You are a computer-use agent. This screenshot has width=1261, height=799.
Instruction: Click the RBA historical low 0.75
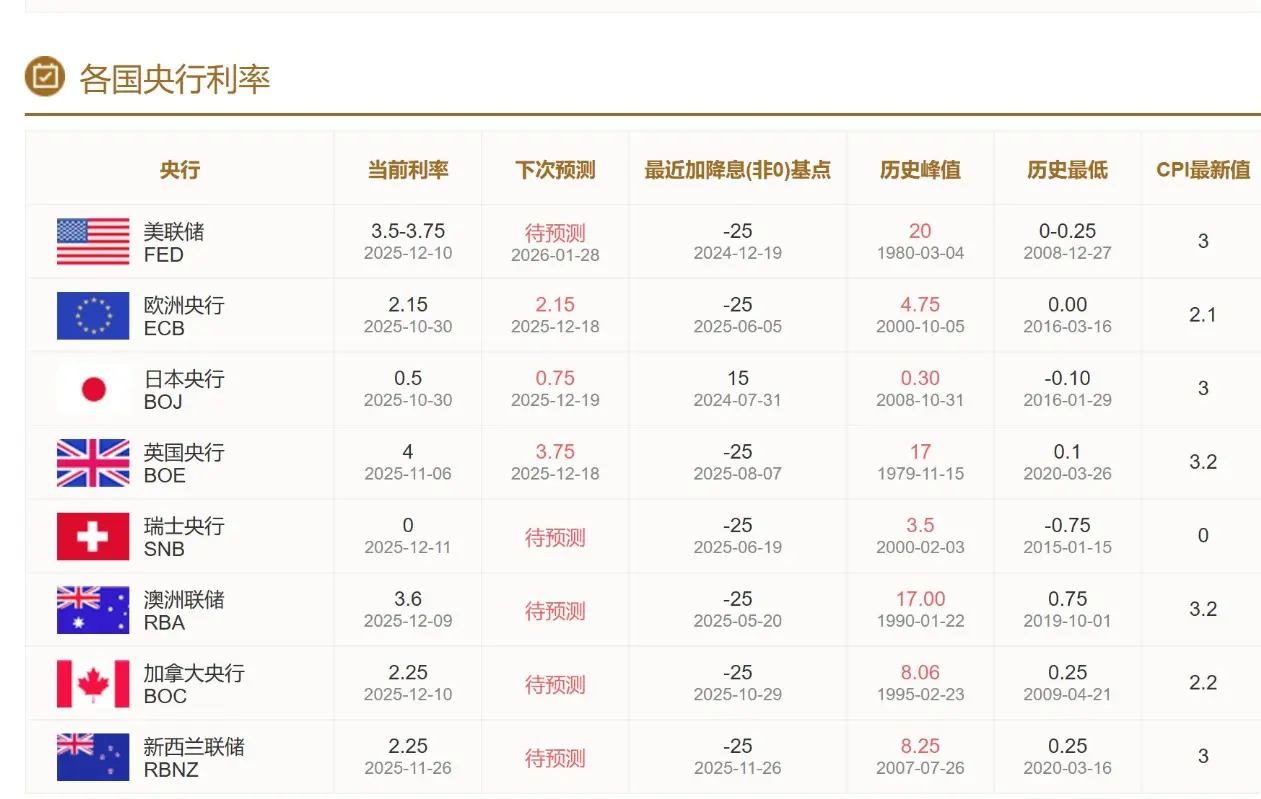point(1067,599)
